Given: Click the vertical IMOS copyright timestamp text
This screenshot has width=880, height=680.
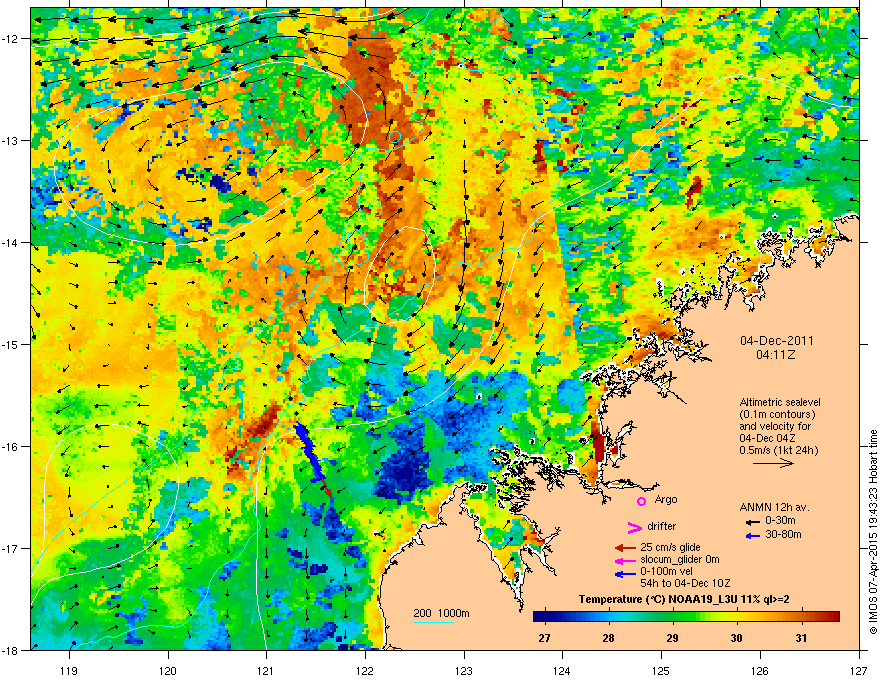Looking at the screenshot, I should point(873,532).
